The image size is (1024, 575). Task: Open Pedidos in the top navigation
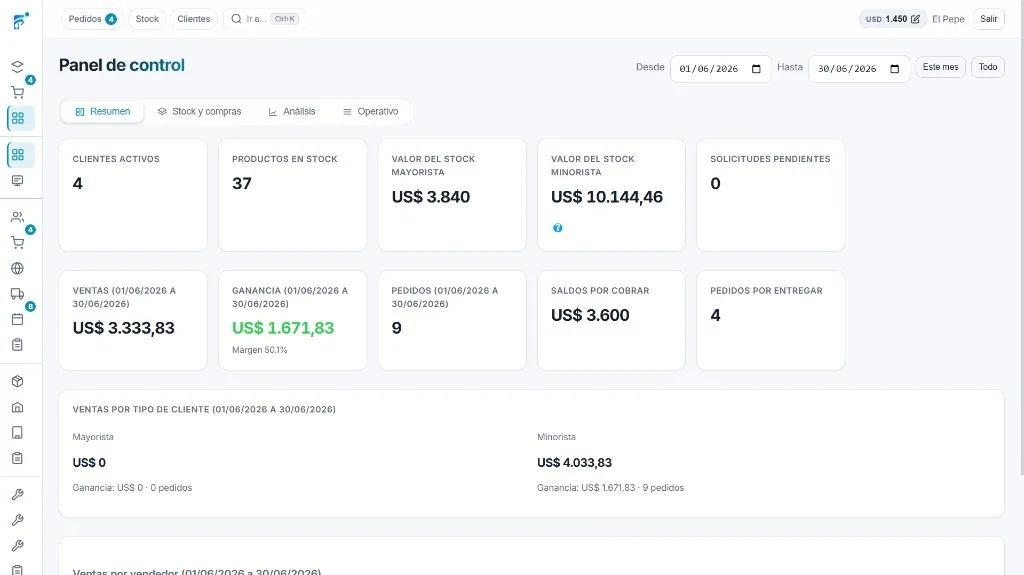[92, 19]
